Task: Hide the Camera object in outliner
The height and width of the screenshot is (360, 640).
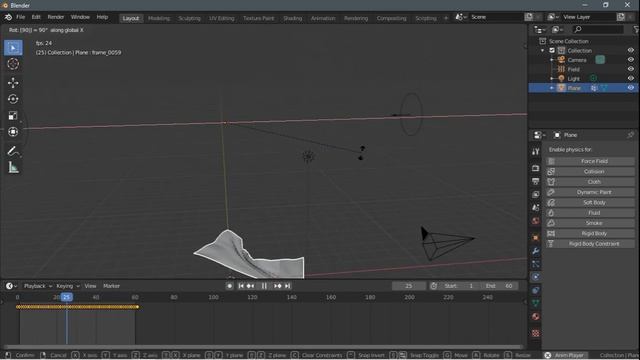Action: pos(631,60)
